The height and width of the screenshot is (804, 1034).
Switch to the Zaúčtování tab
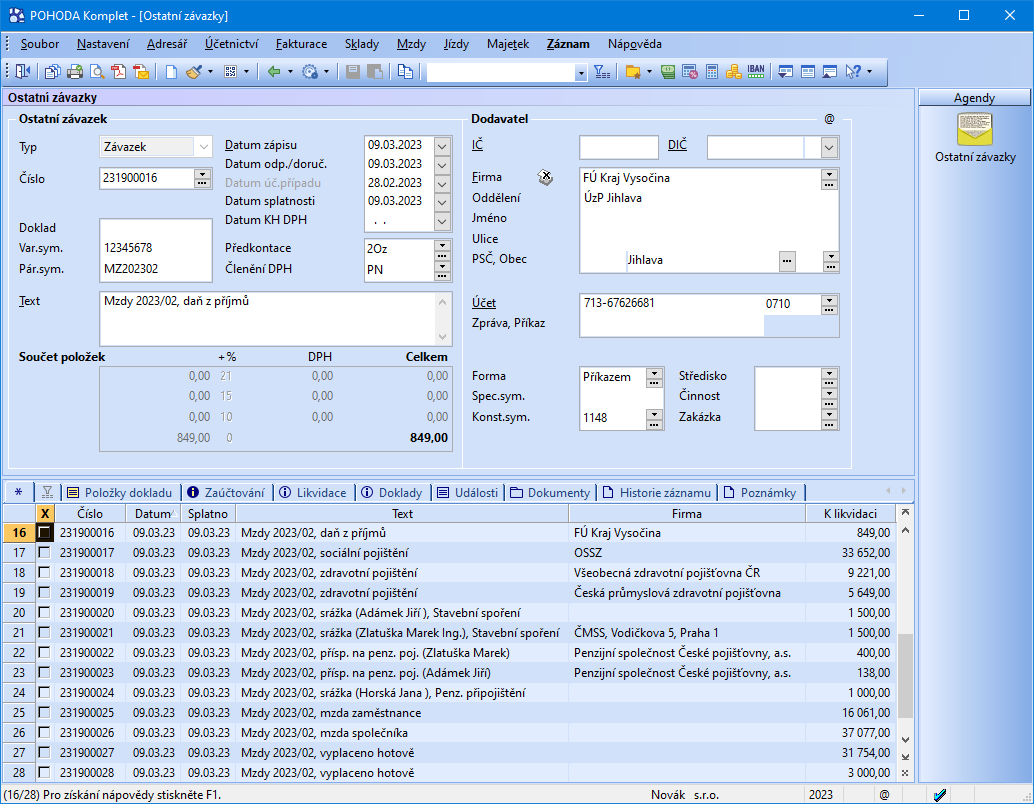point(226,493)
